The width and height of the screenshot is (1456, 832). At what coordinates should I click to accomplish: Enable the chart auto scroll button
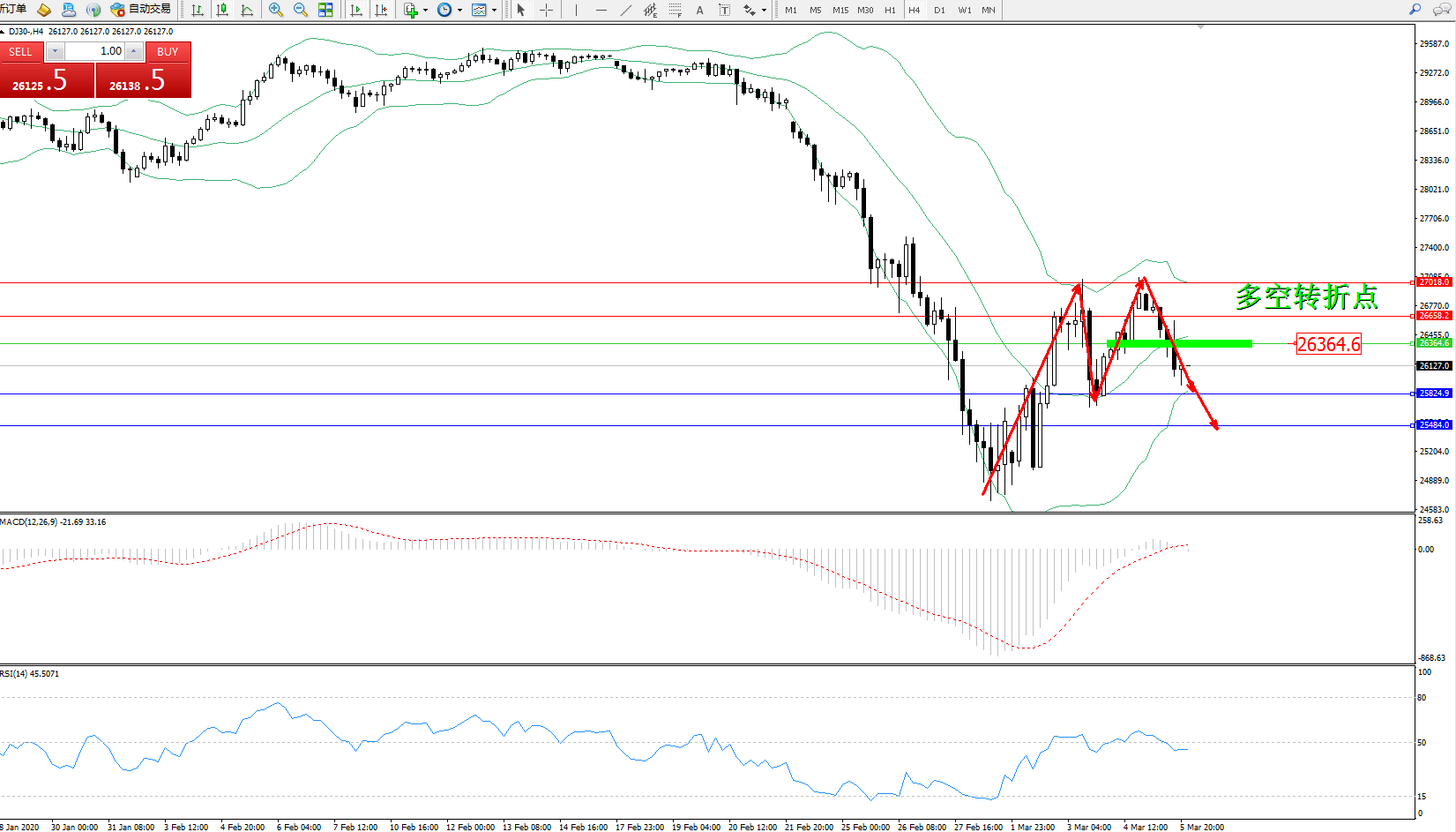356,10
